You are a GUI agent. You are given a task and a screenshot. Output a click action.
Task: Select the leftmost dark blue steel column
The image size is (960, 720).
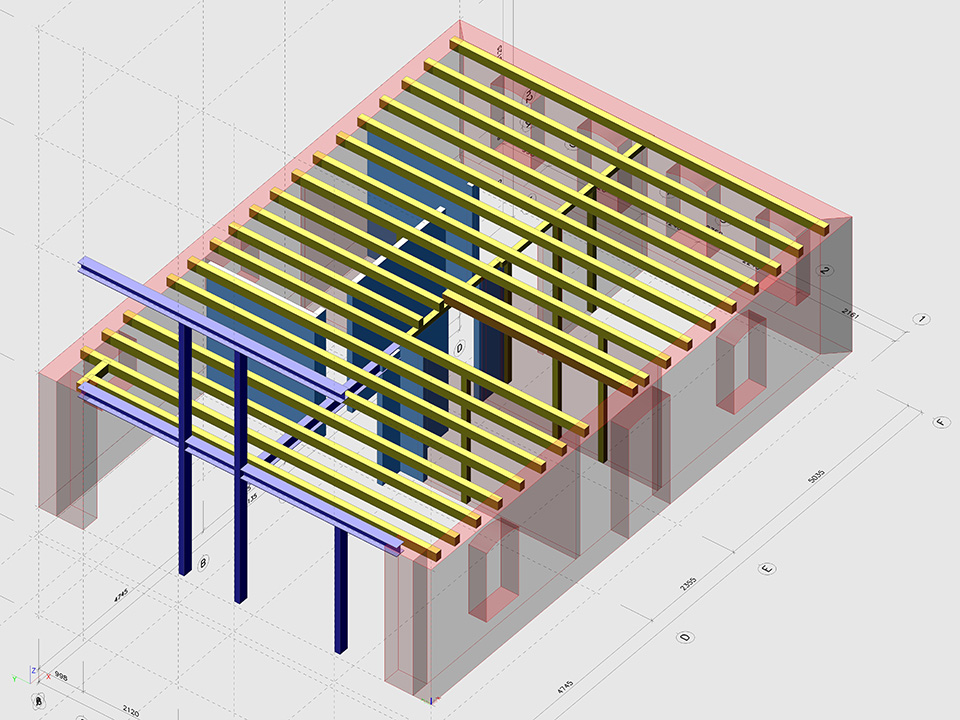pos(185,450)
